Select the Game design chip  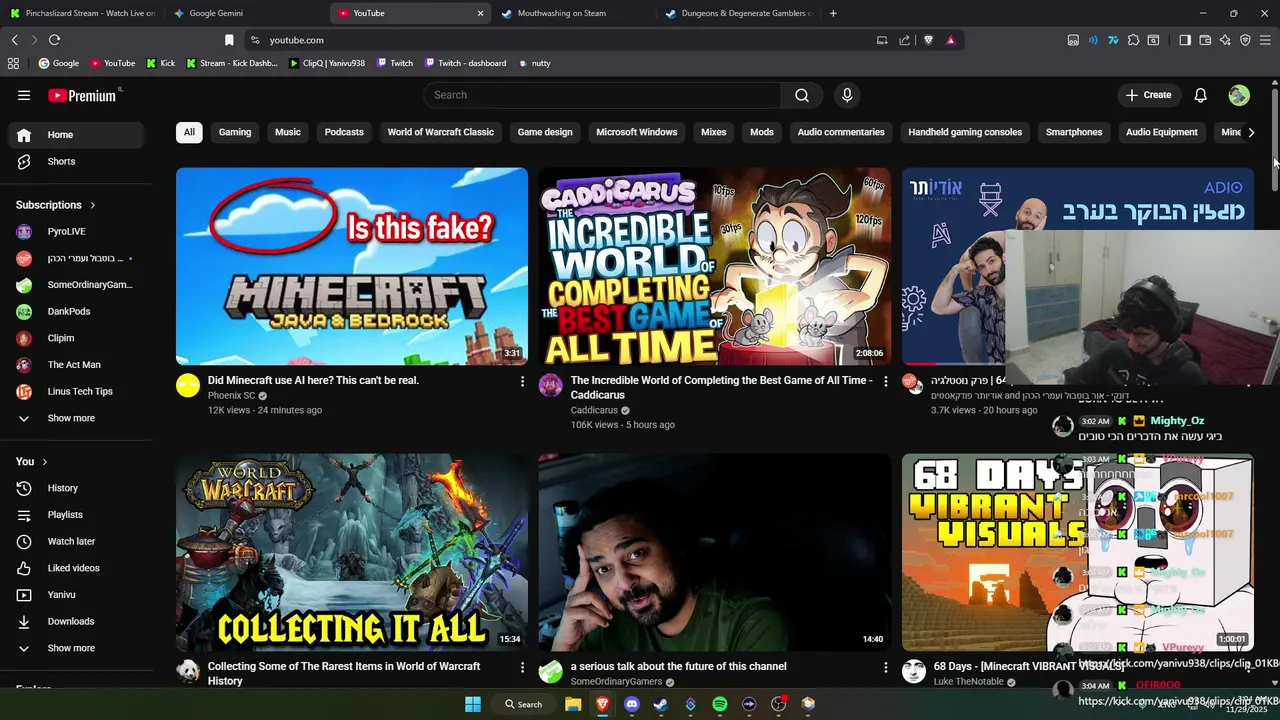tap(545, 132)
